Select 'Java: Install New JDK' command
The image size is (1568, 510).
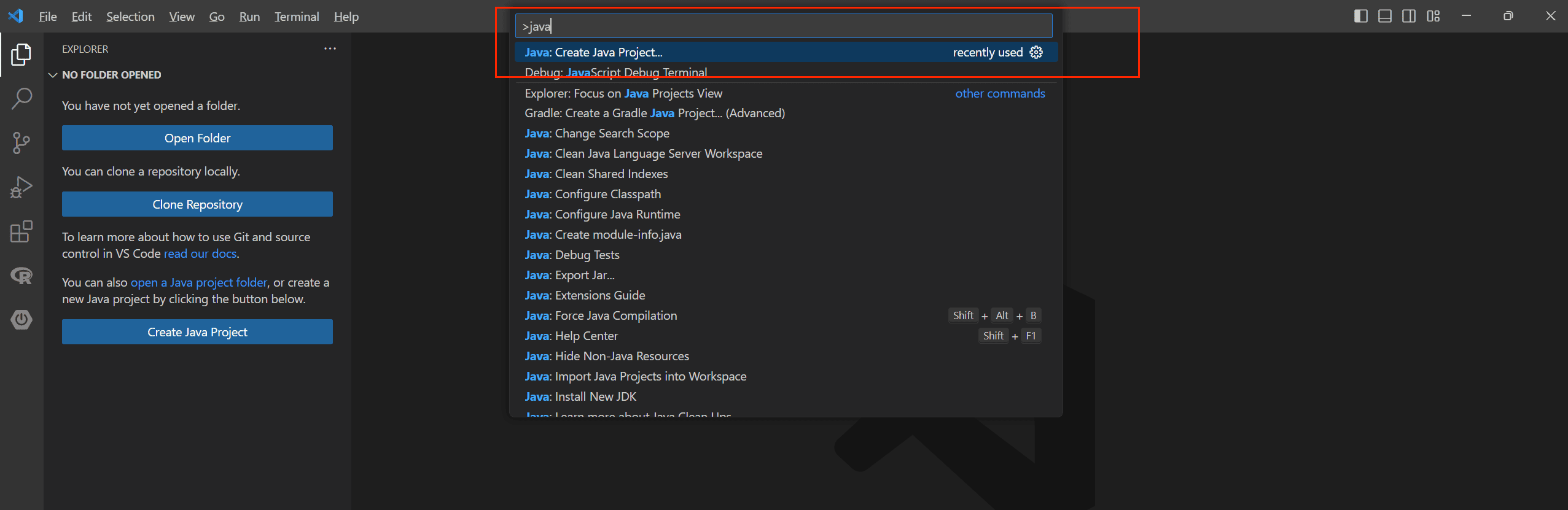[x=786, y=396]
